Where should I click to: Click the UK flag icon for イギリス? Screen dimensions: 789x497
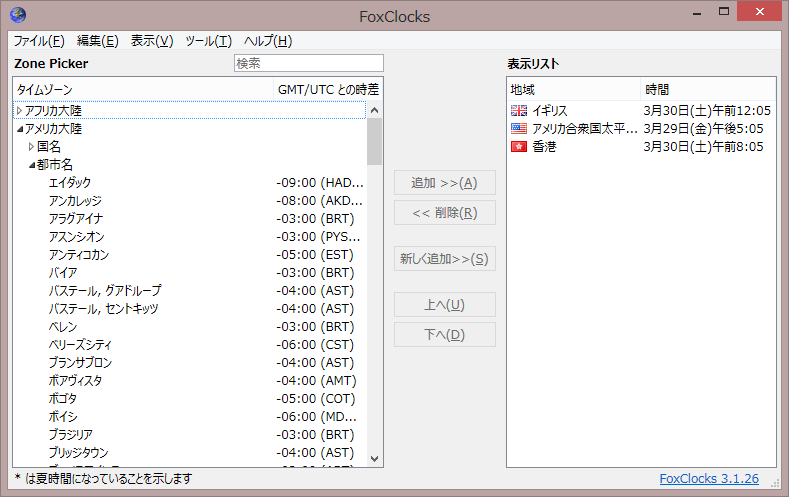[518, 111]
